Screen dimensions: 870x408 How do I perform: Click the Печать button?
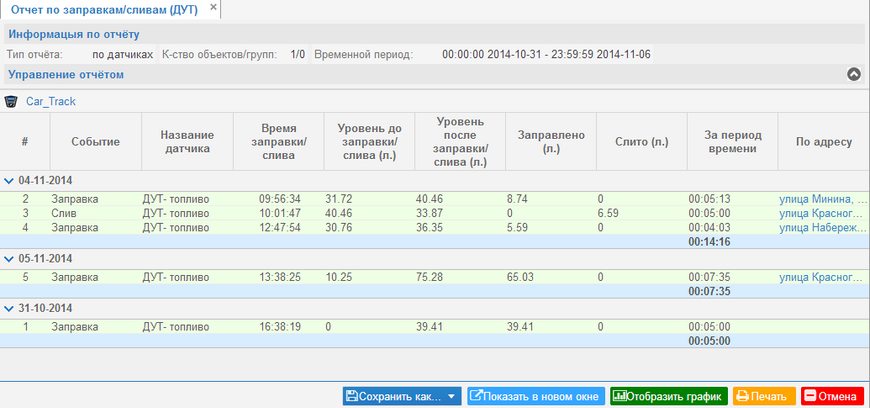click(x=764, y=396)
